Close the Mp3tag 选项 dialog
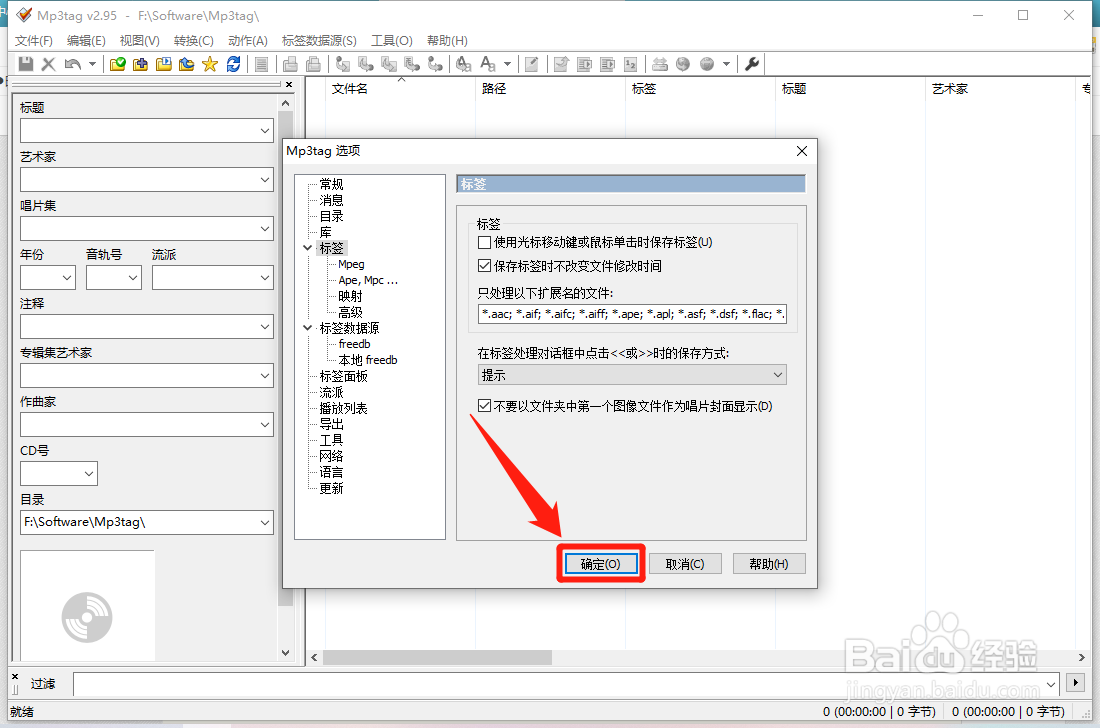Screen dimensions: 1100x728 click(802, 151)
